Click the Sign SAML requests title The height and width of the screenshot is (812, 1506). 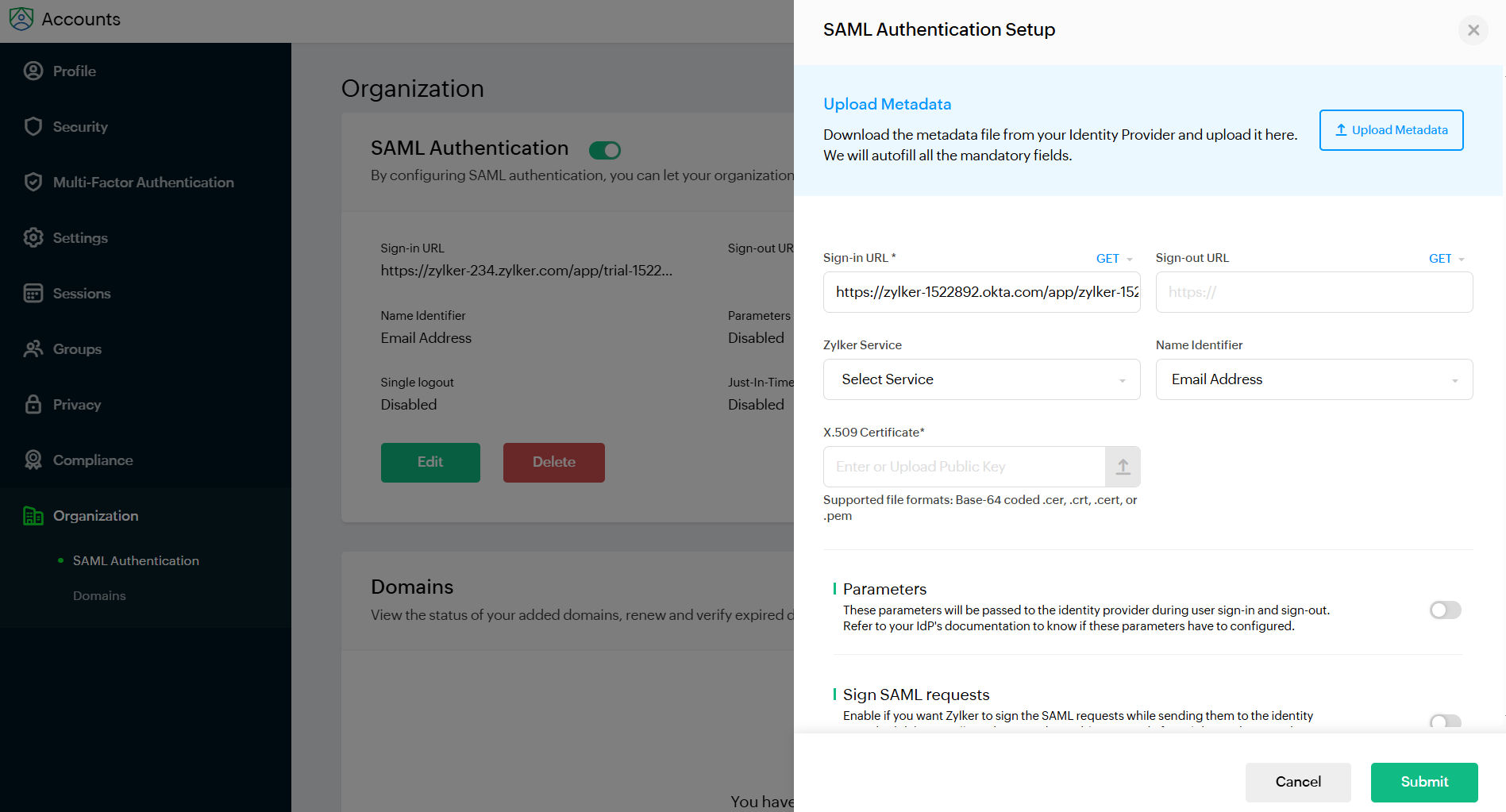point(916,695)
